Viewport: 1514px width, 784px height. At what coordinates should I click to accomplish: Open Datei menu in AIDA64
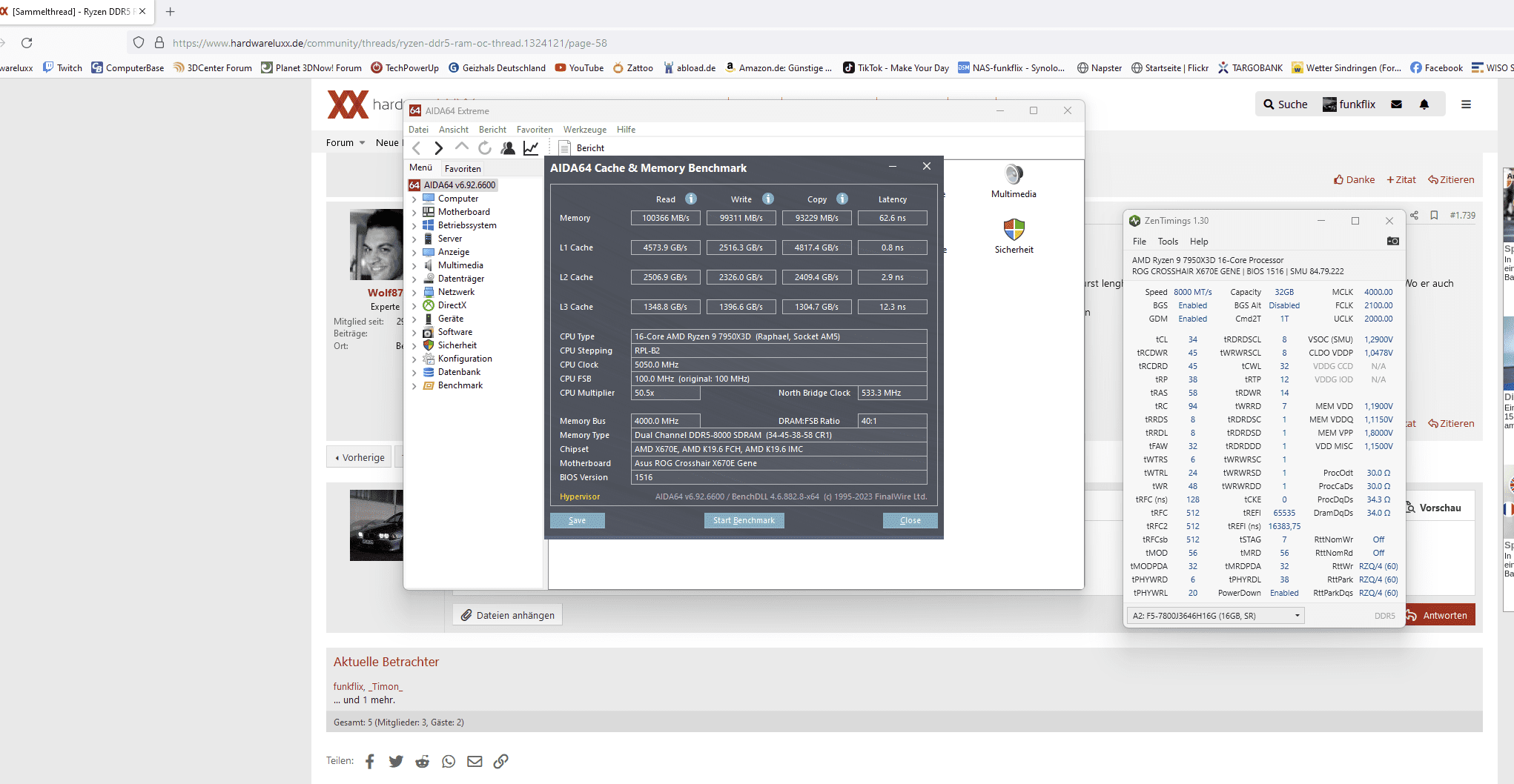[418, 130]
